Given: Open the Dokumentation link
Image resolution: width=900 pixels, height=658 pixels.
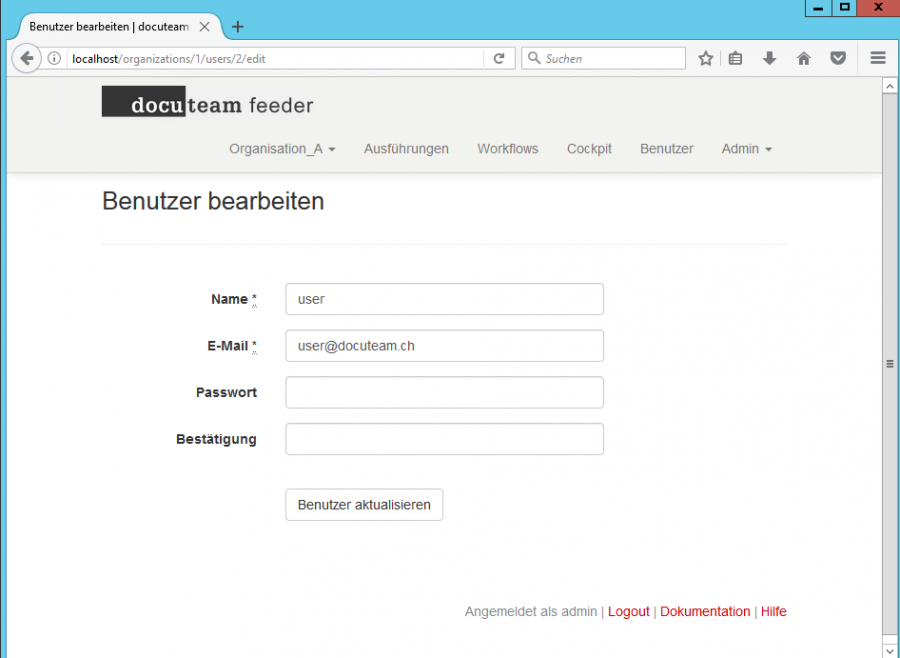Looking at the screenshot, I should coord(705,611).
